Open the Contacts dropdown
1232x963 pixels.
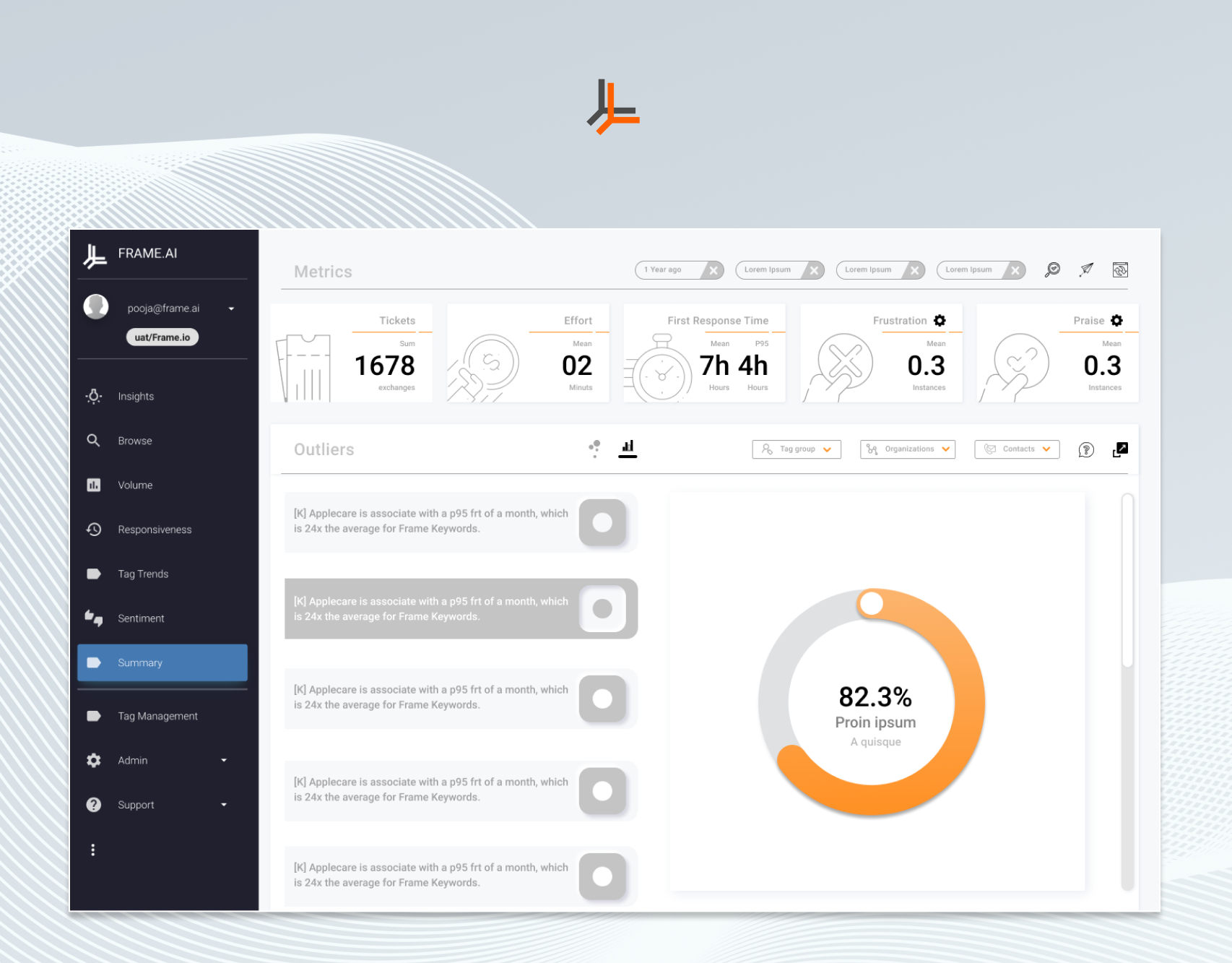(x=1017, y=449)
